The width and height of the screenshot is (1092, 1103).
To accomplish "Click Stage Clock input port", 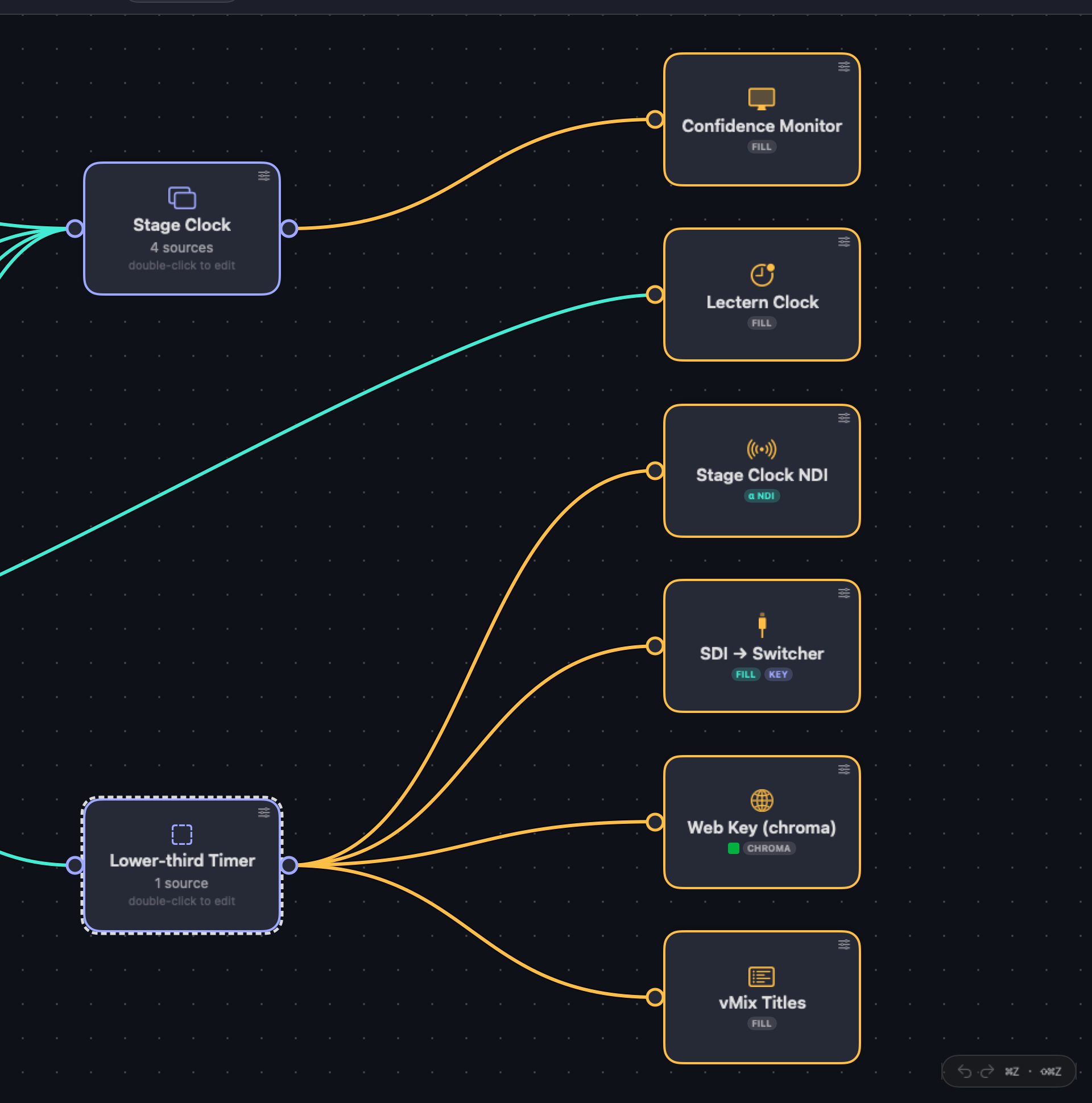I will (75, 229).
